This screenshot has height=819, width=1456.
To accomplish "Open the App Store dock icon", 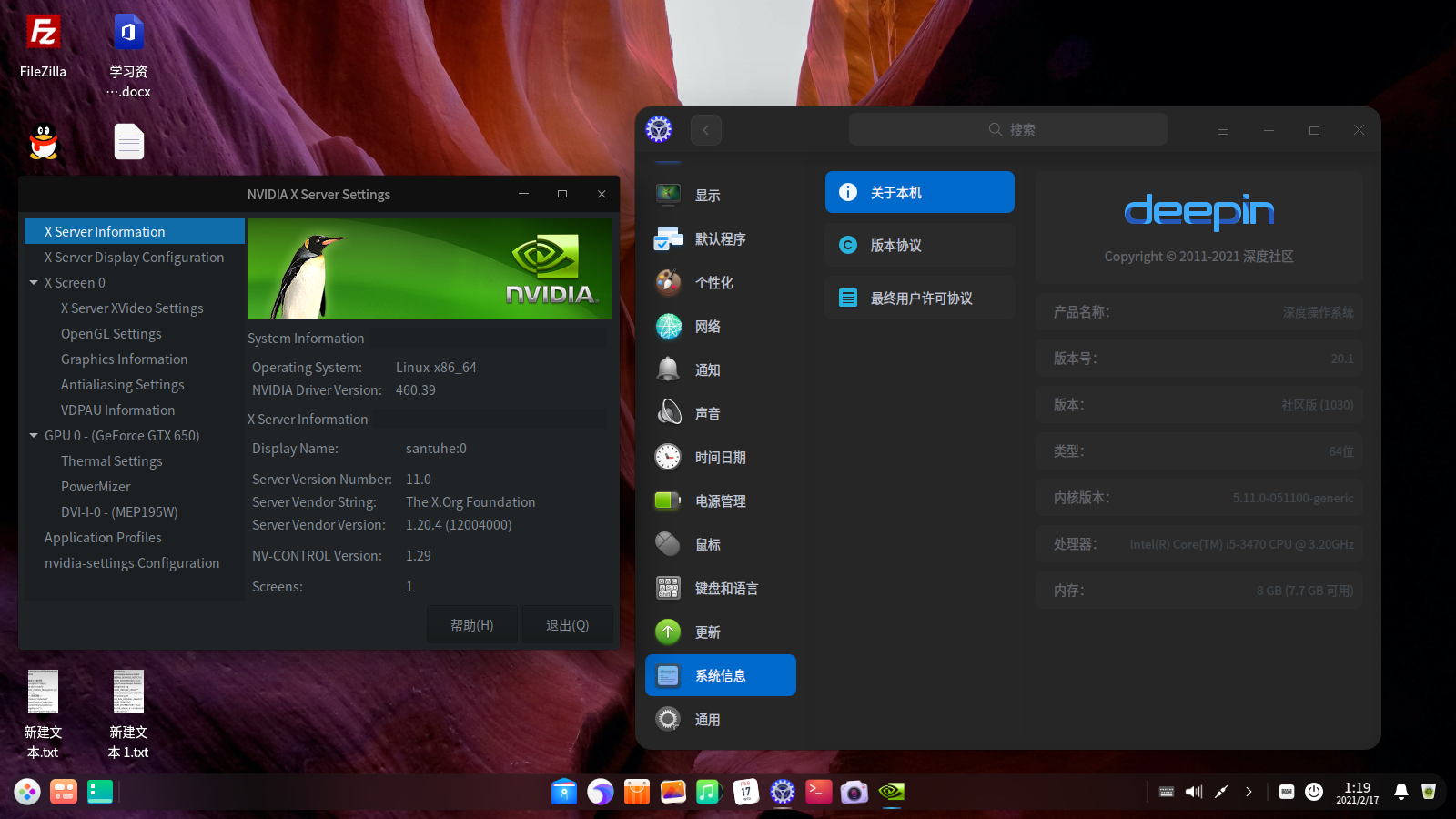I will pyautogui.click(x=637, y=792).
